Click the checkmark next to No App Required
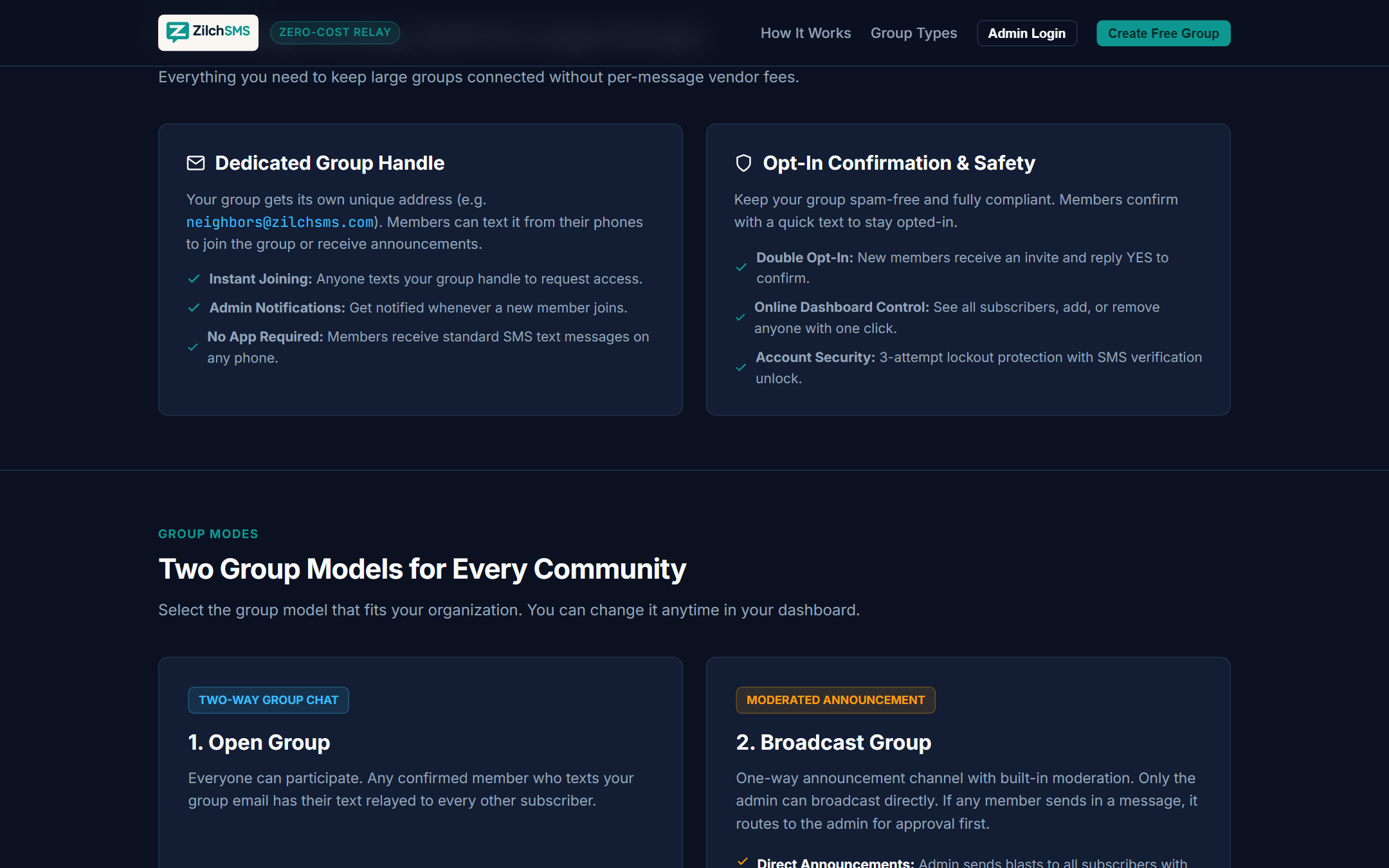The height and width of the screenshot is (868, 1389). (192, 347)
